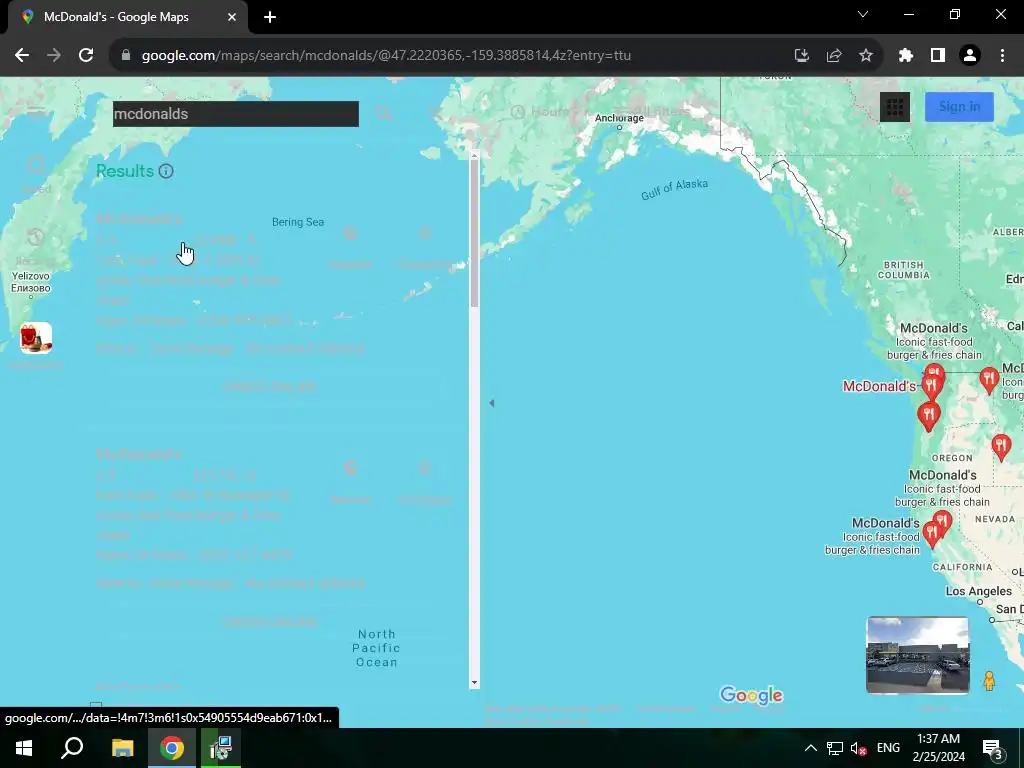The width and height of the screenshot is (1024, 768).
Task: Open Street View thumbnail image
Action: pos(918,655)
